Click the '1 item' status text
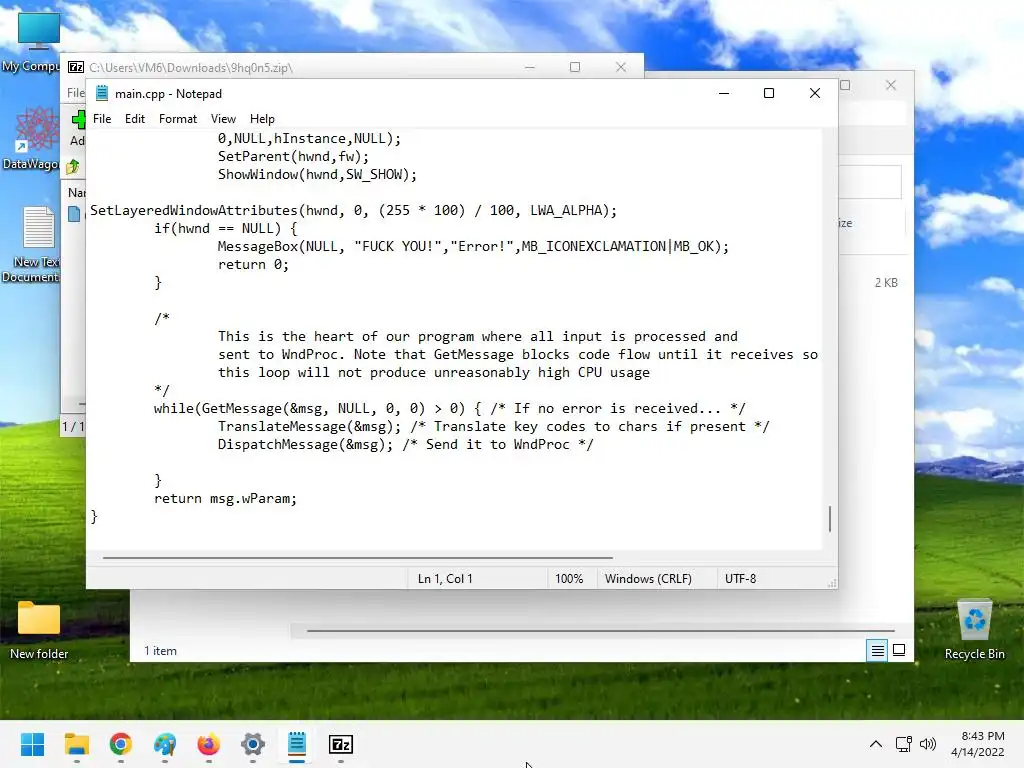Screen dimensions: 1024x768 tap(160, 650)
